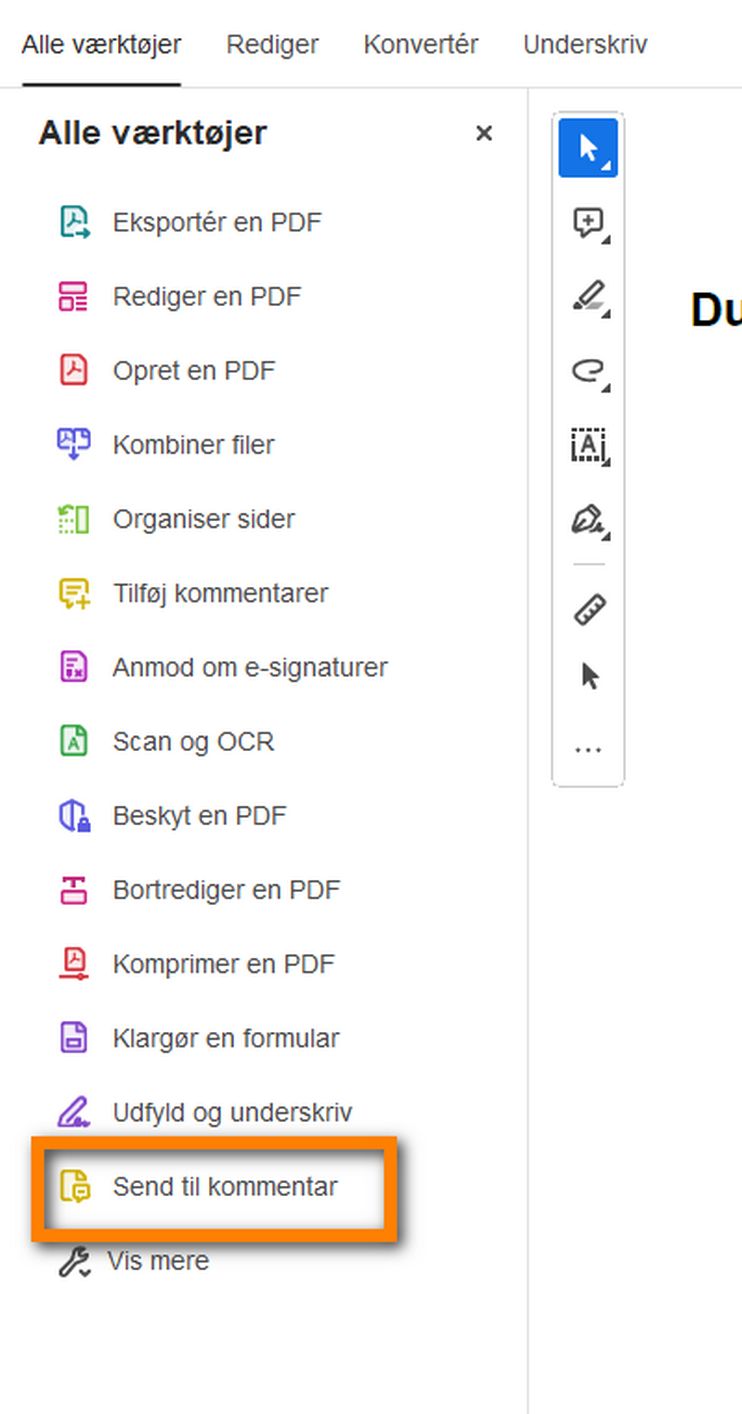The width and height of the screenshot is (742, 1414).
Task: Select the blue Selection tool arrow
Action: point(588,147)
